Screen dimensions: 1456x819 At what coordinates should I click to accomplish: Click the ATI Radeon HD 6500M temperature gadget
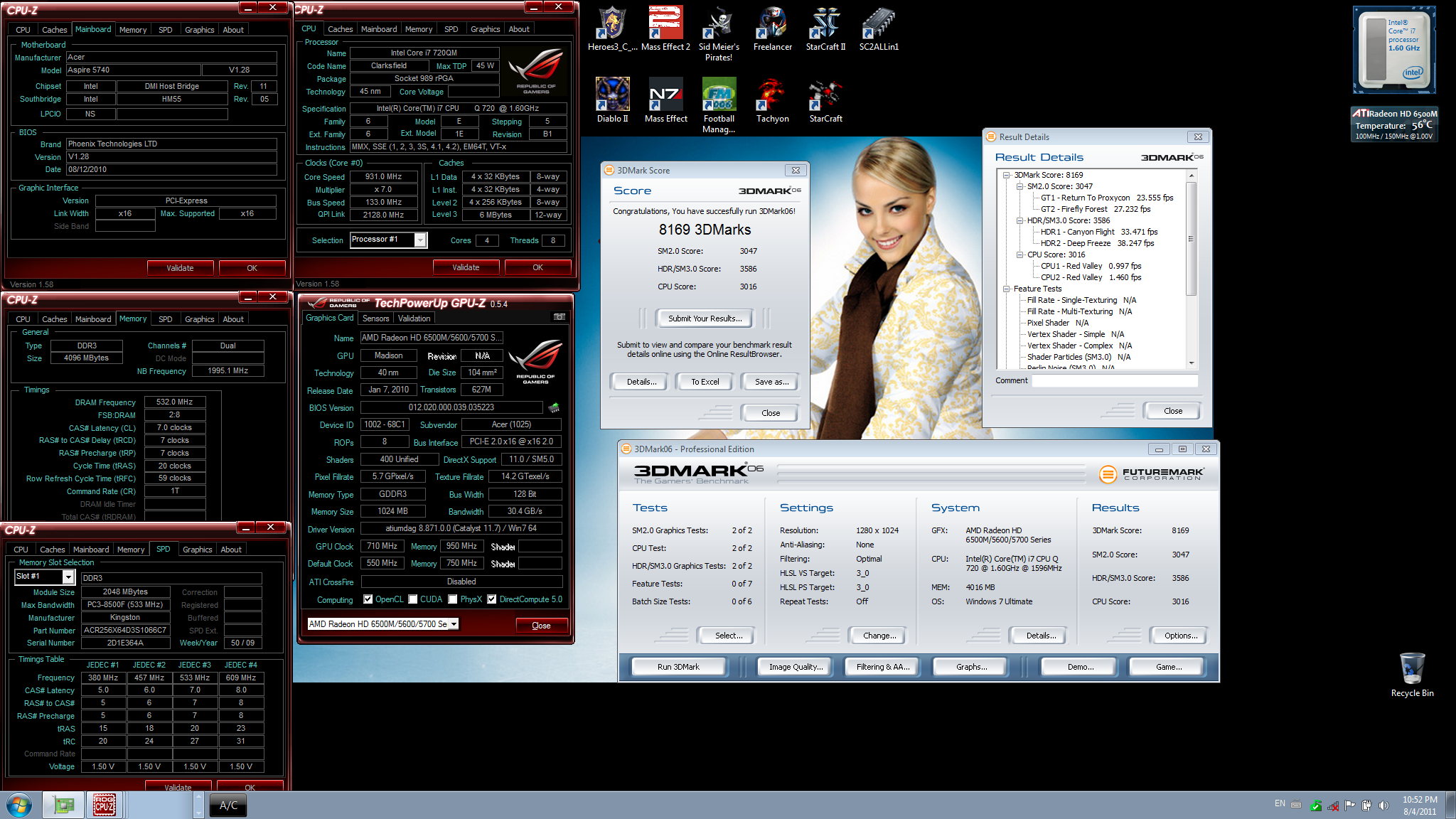[x=1394, y=124]
